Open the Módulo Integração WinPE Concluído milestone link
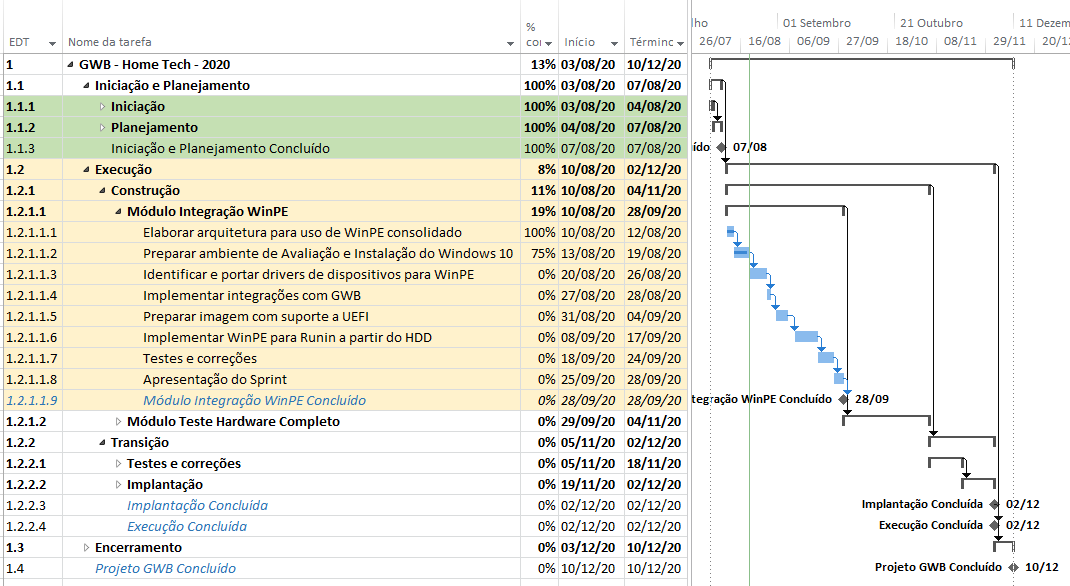 [x=255, y=400]
